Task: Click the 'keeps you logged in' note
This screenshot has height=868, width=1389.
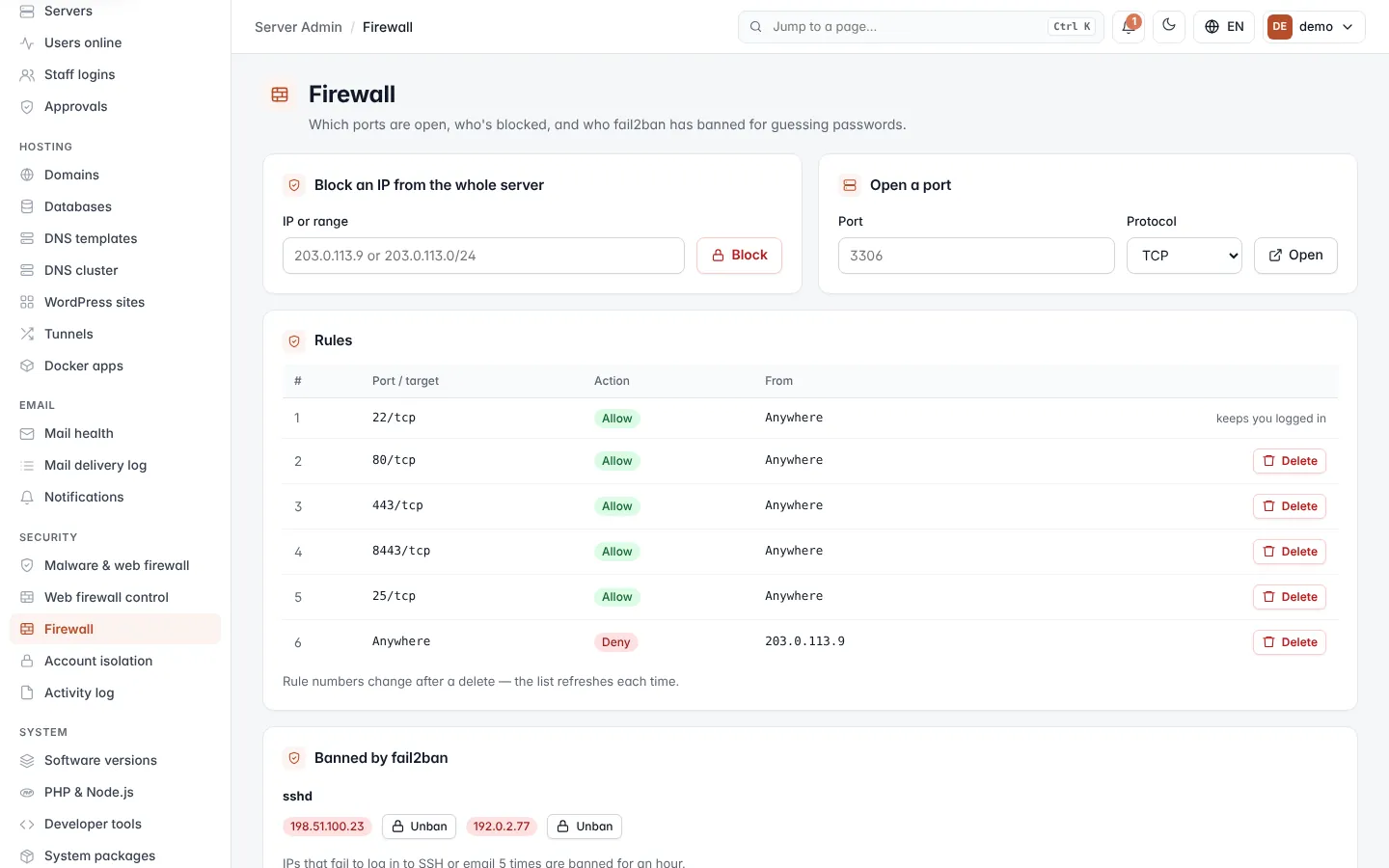Action: (x=1270, y=419)
